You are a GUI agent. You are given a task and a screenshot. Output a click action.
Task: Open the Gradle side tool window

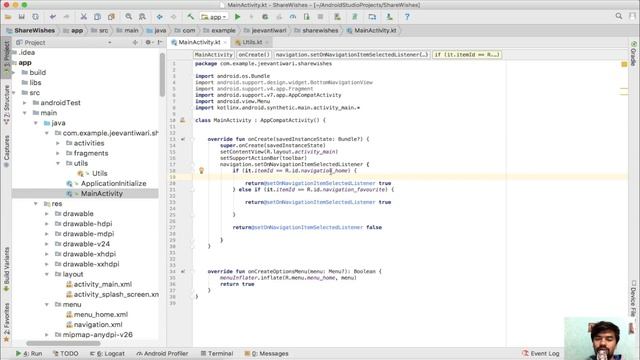coord(633,53)
